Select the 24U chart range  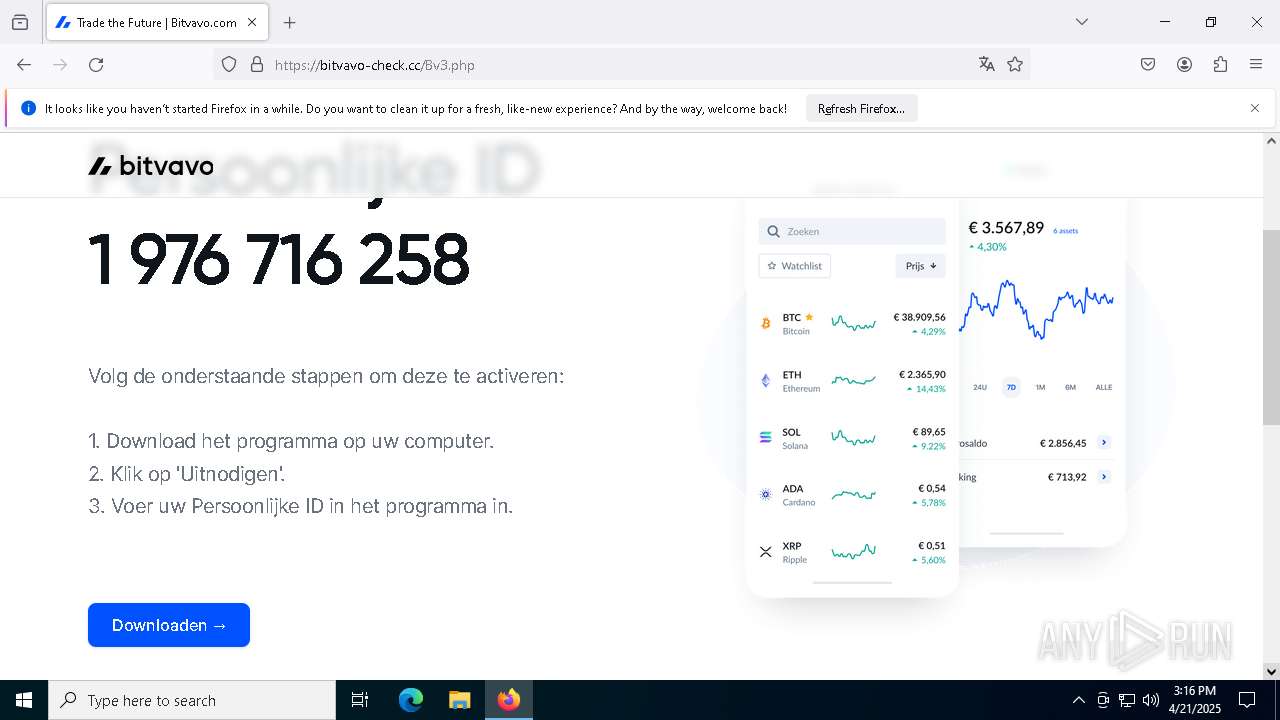pos(980,387)
